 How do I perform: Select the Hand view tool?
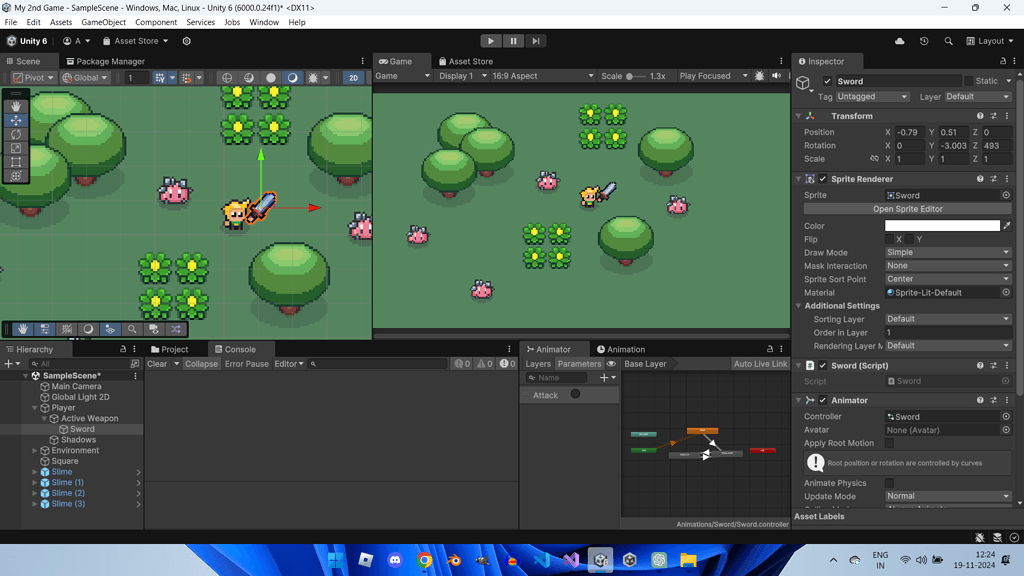point(16,106)
